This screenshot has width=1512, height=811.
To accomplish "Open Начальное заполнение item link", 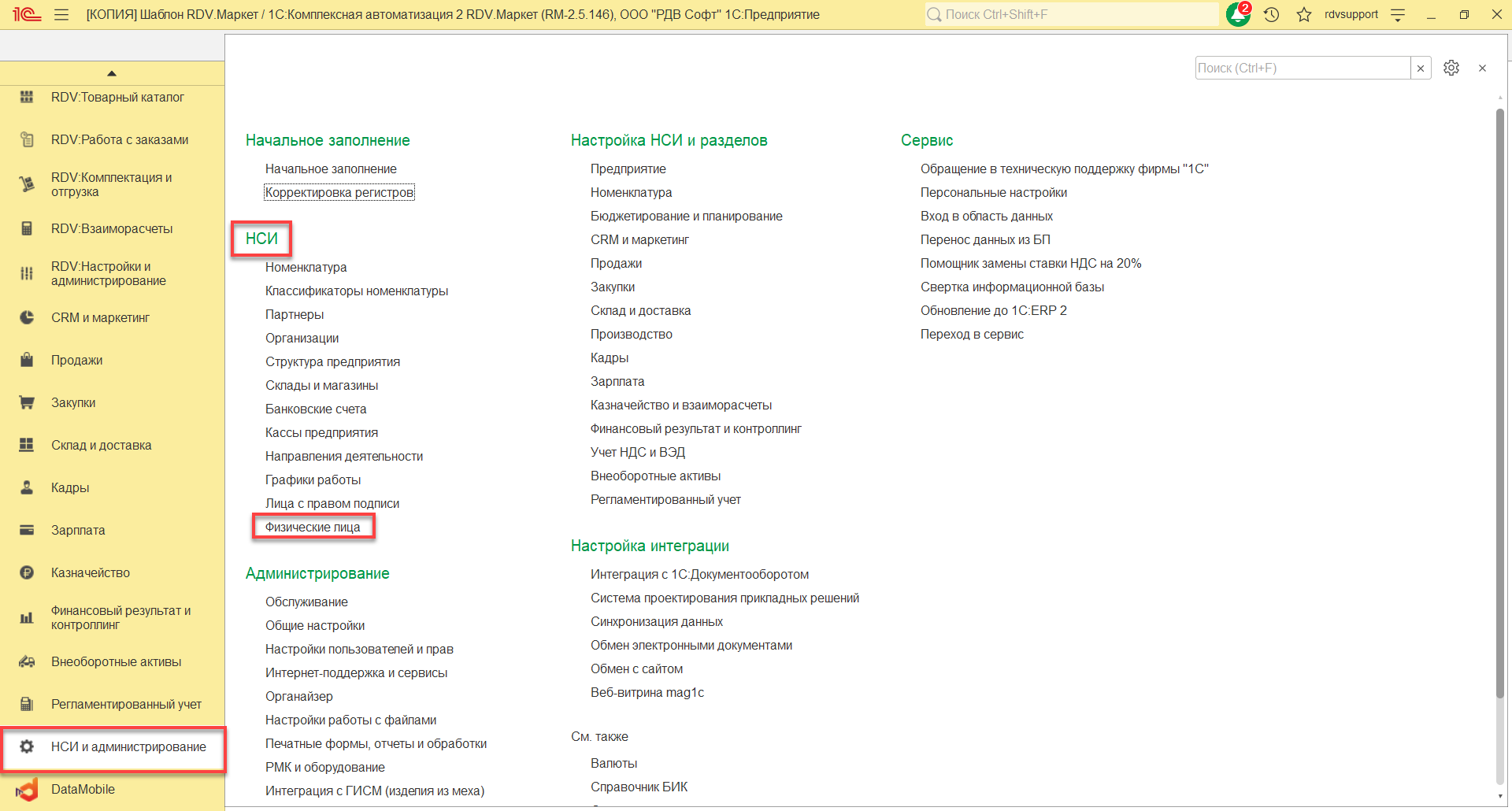I will [331, 168].
